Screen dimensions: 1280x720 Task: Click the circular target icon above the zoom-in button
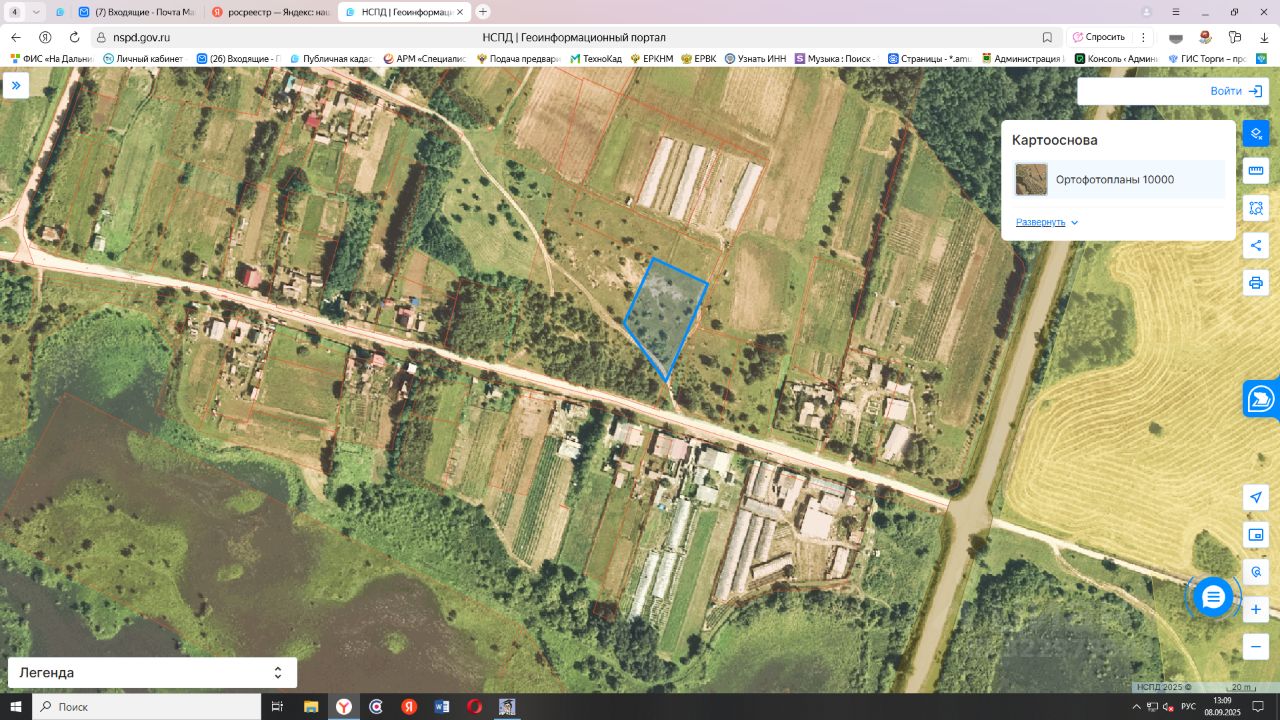pyautogui.click(x=1256, y=572)
